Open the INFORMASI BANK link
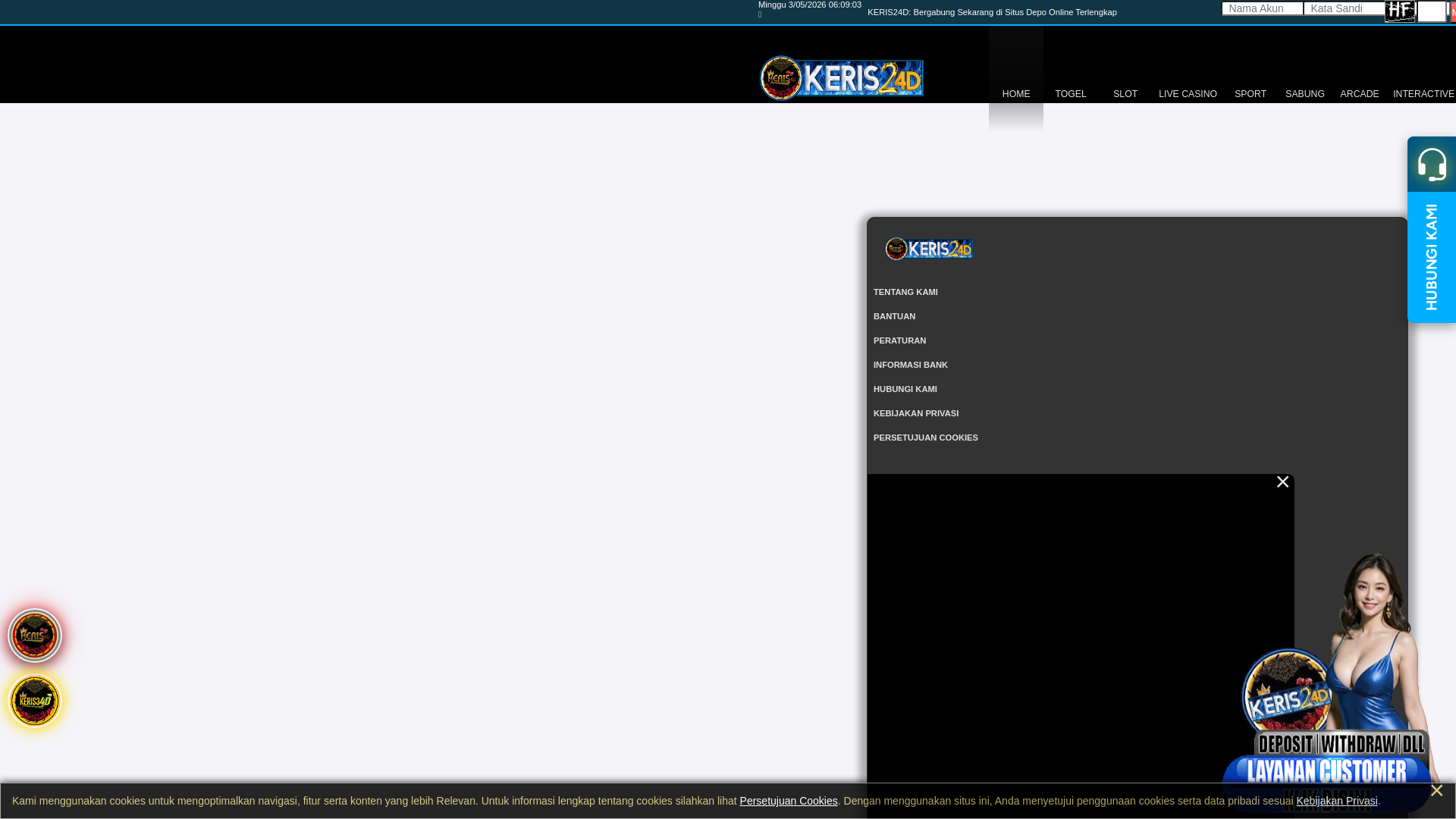Image resolution: width=1456 pixels, height=819 pixels. point(910,365)
